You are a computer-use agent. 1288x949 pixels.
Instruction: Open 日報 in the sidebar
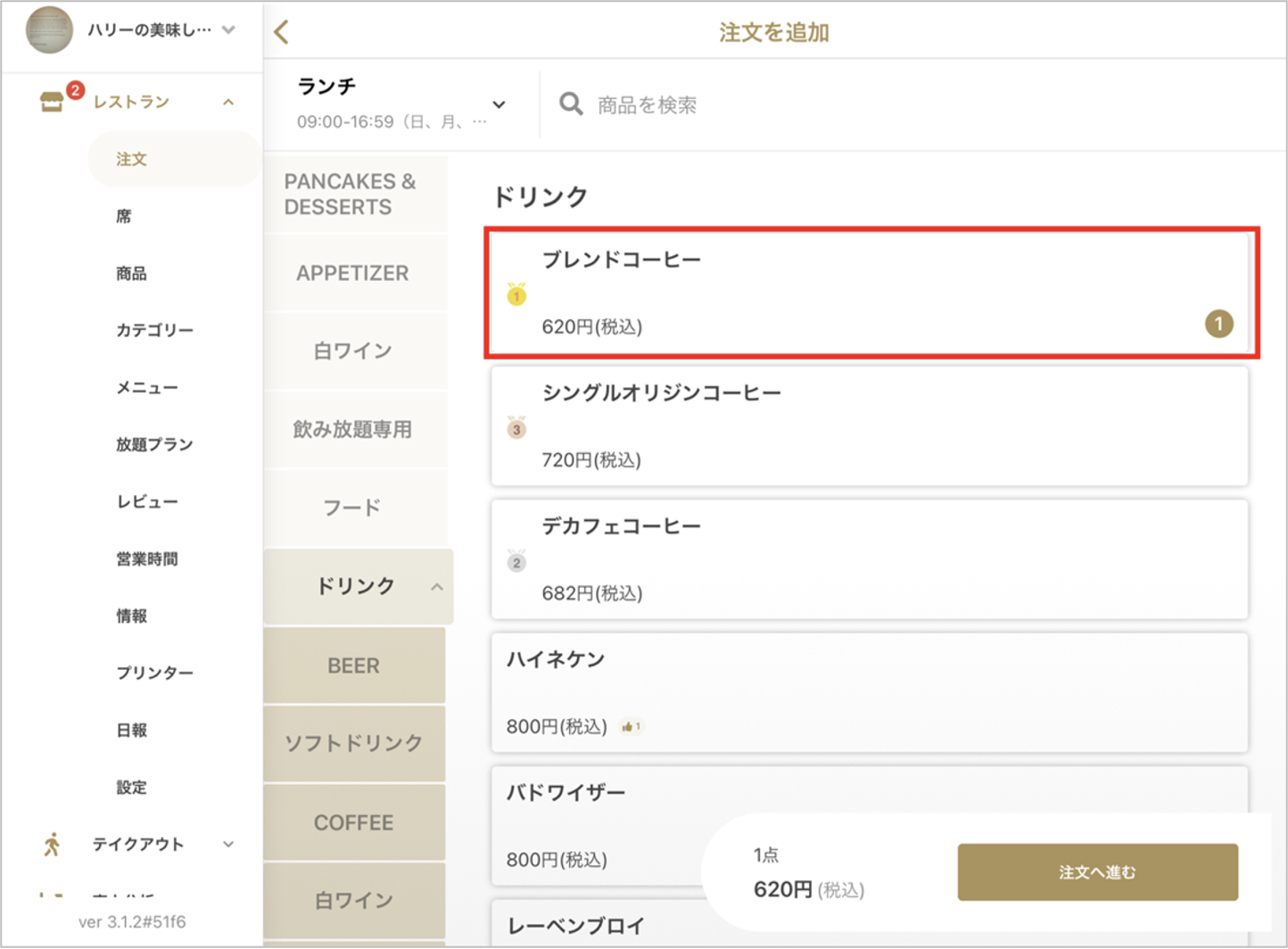131,730
